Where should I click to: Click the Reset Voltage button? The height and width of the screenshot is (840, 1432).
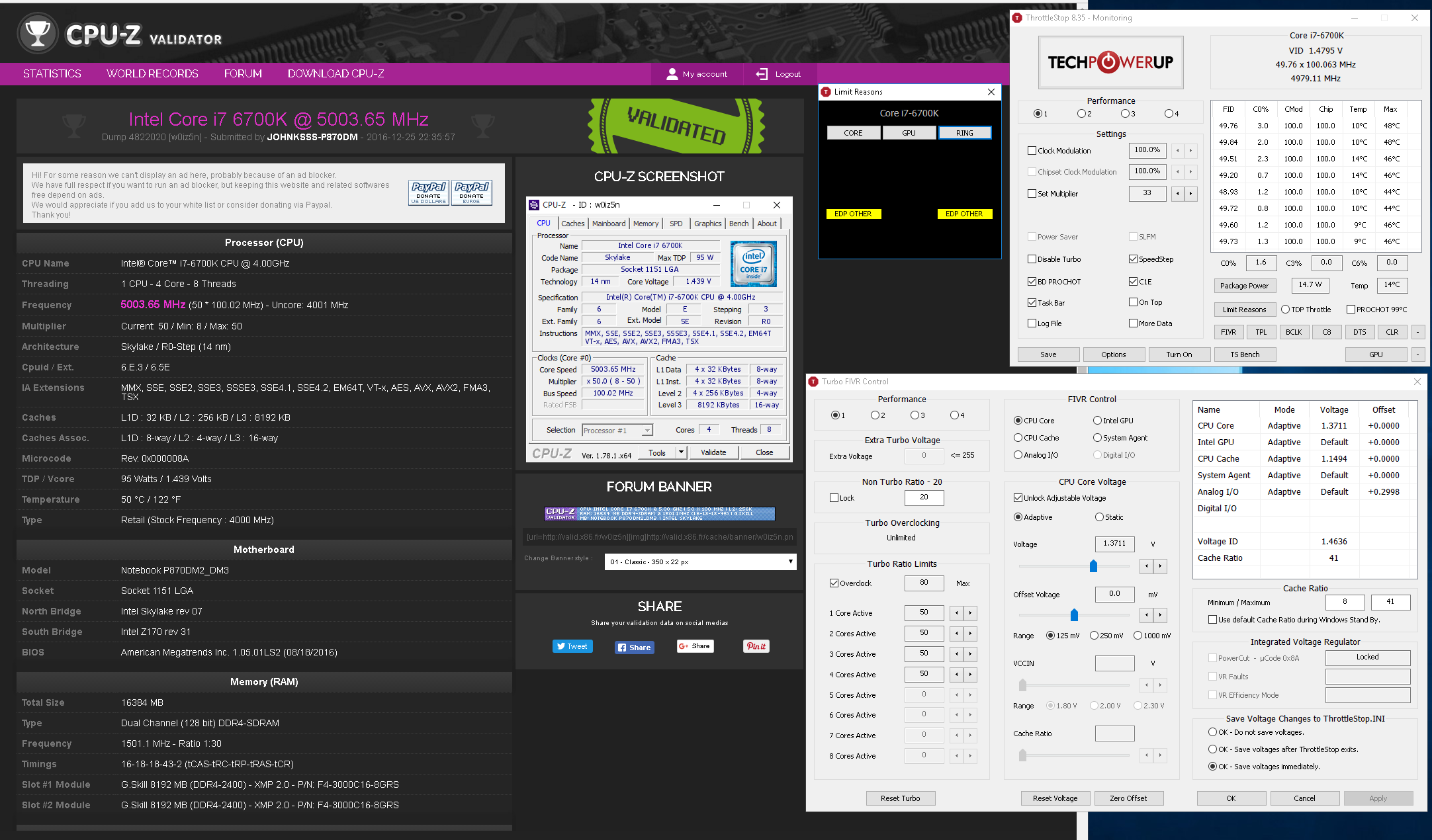[1055, 798]
